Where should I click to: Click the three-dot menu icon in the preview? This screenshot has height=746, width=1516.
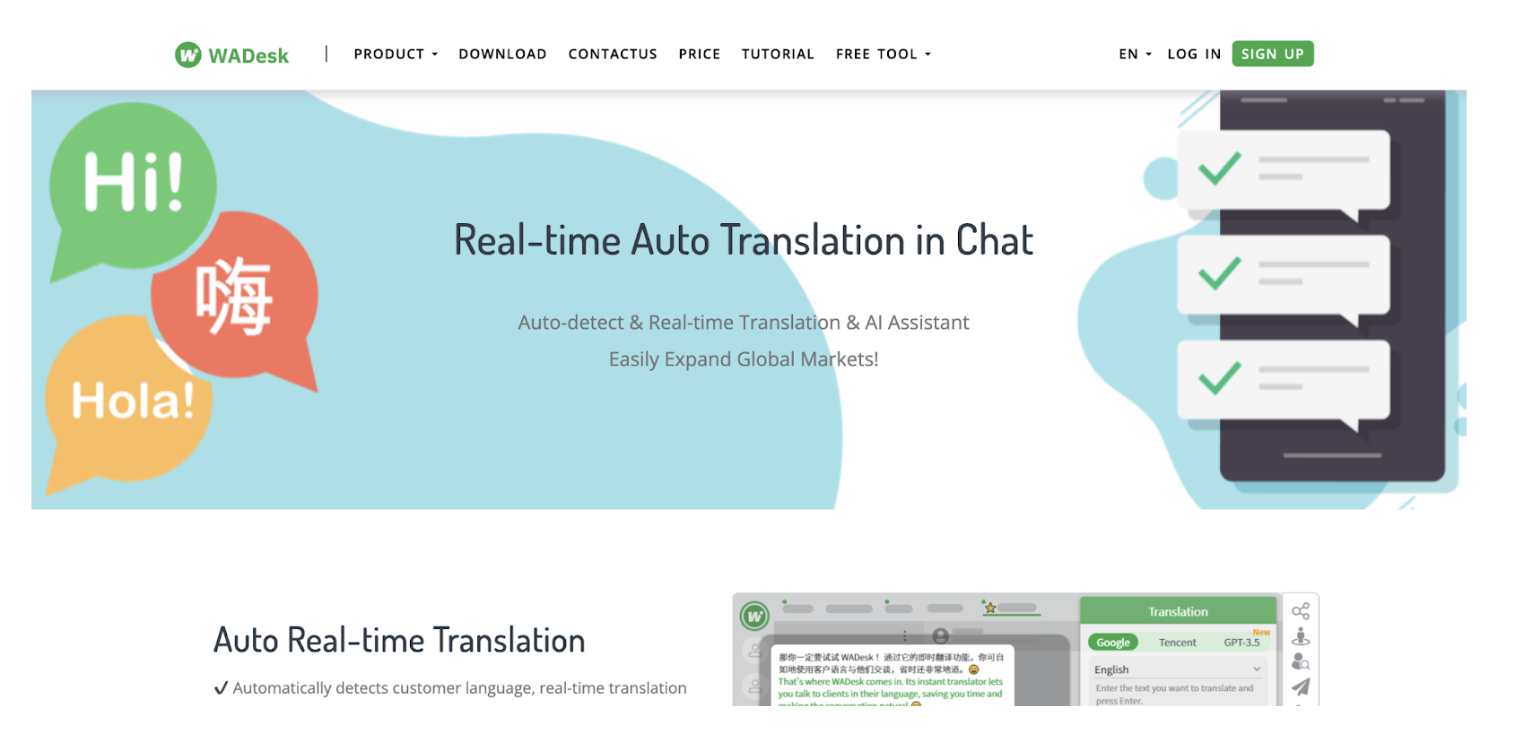point(905,635)
